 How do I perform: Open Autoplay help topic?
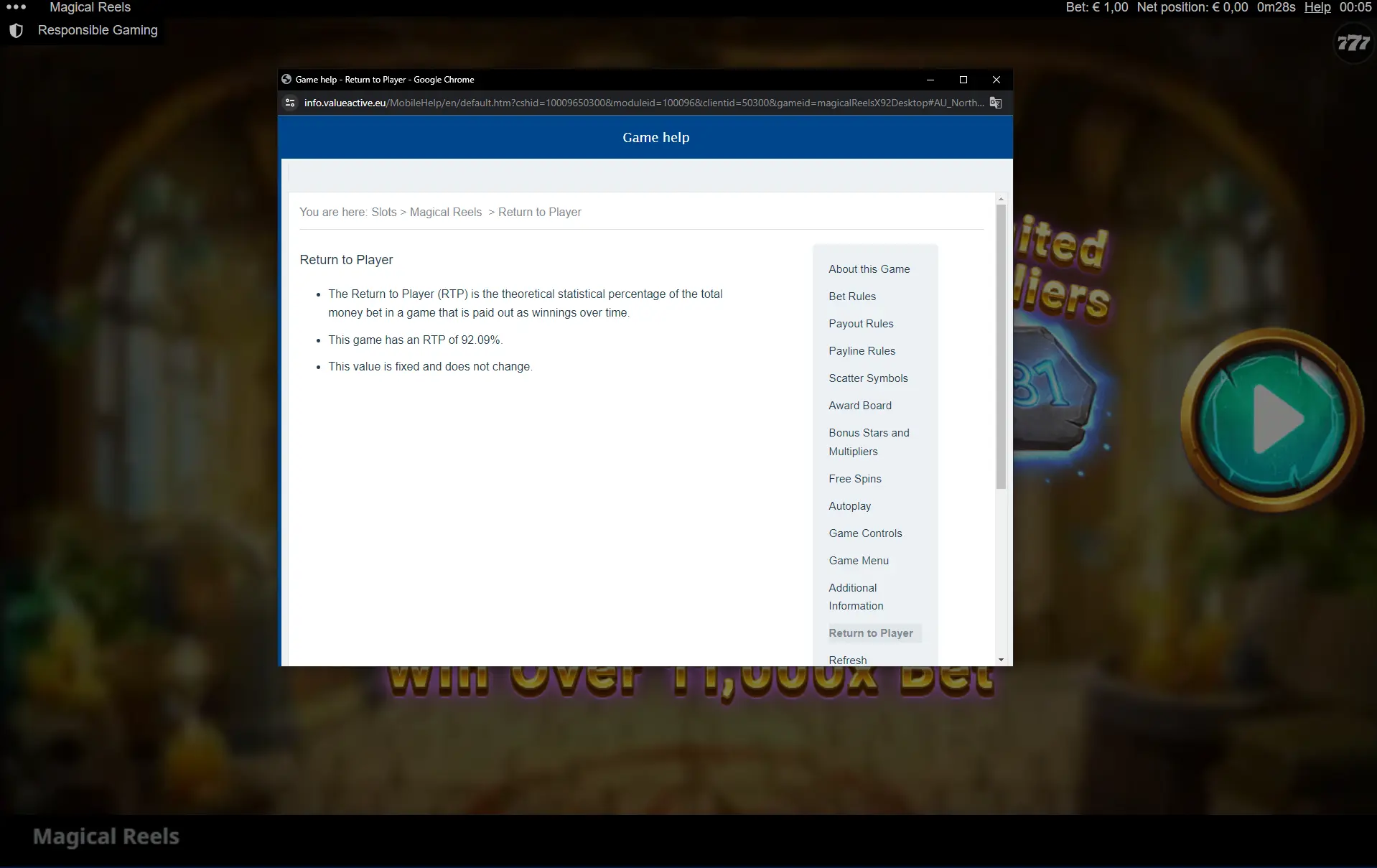tap(849, 506)
